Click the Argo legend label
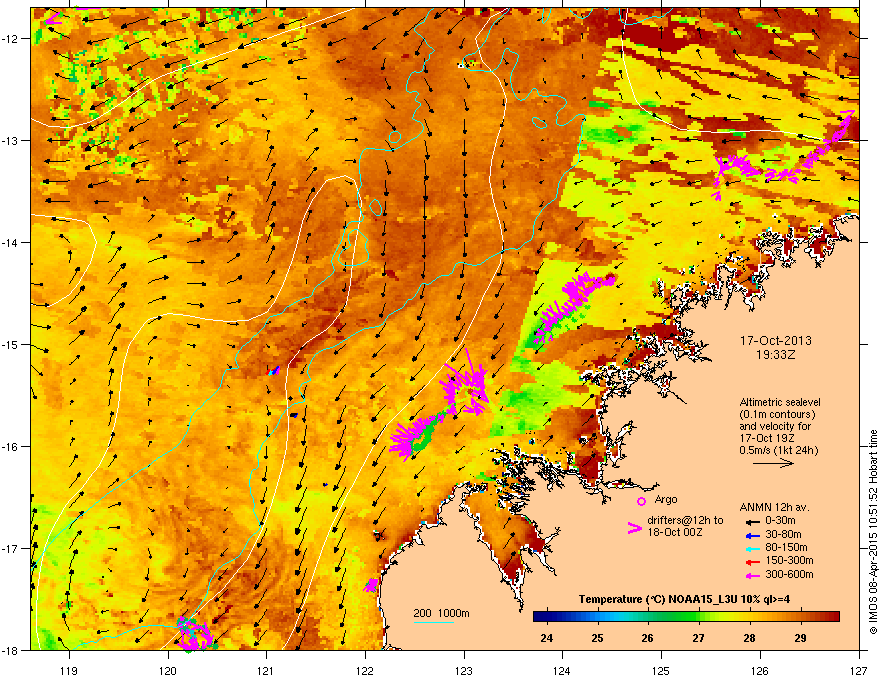Image resolution: width=880 pixels, height=680 pixels. click(x=666, y=499)
